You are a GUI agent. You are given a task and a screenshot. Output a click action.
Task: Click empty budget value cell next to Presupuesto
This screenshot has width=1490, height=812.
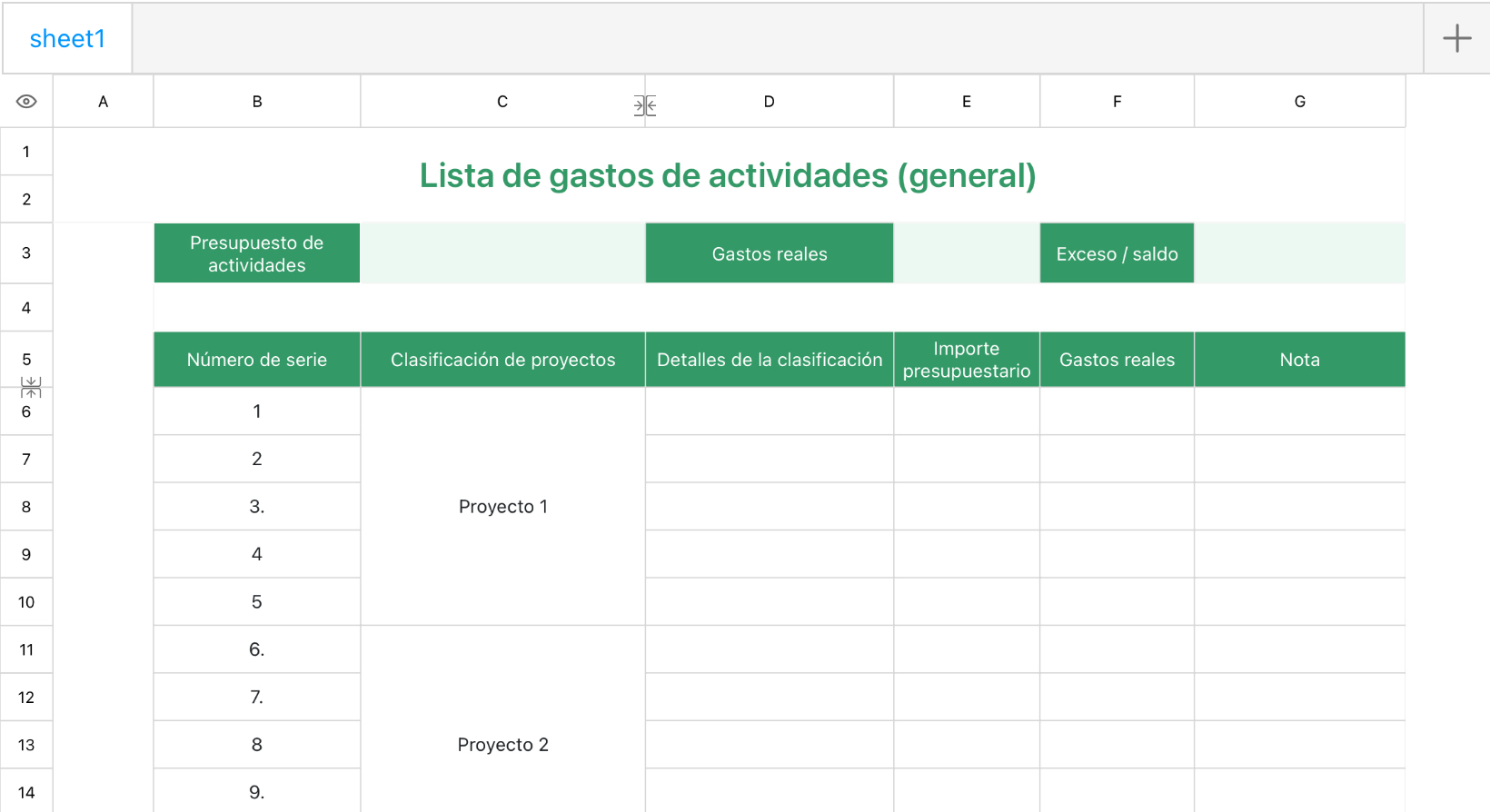(502, 253)
